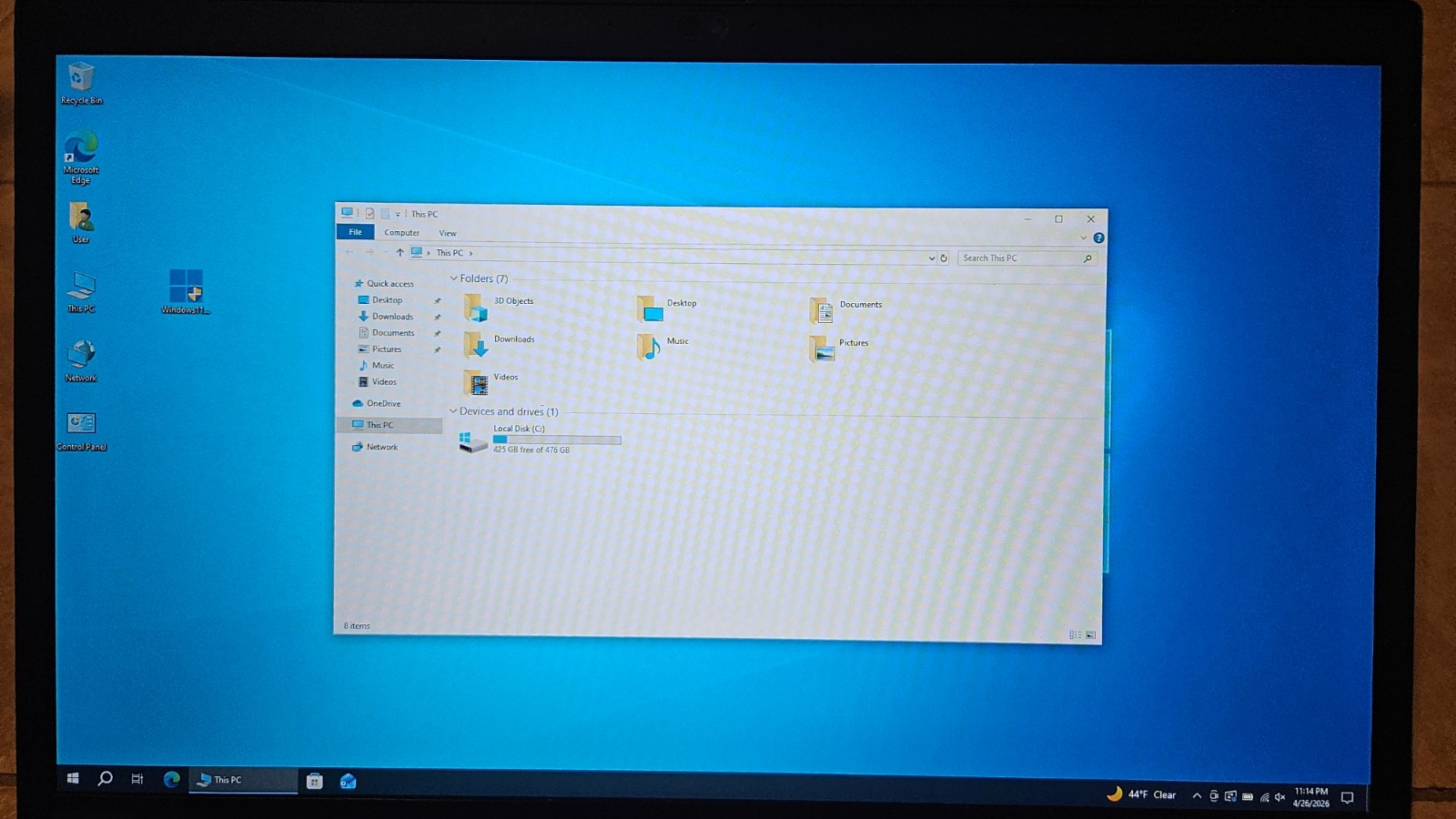Click the Wi-Fi network tray icon
This screenshot has height=819, width=1456.
(1264, 797)
